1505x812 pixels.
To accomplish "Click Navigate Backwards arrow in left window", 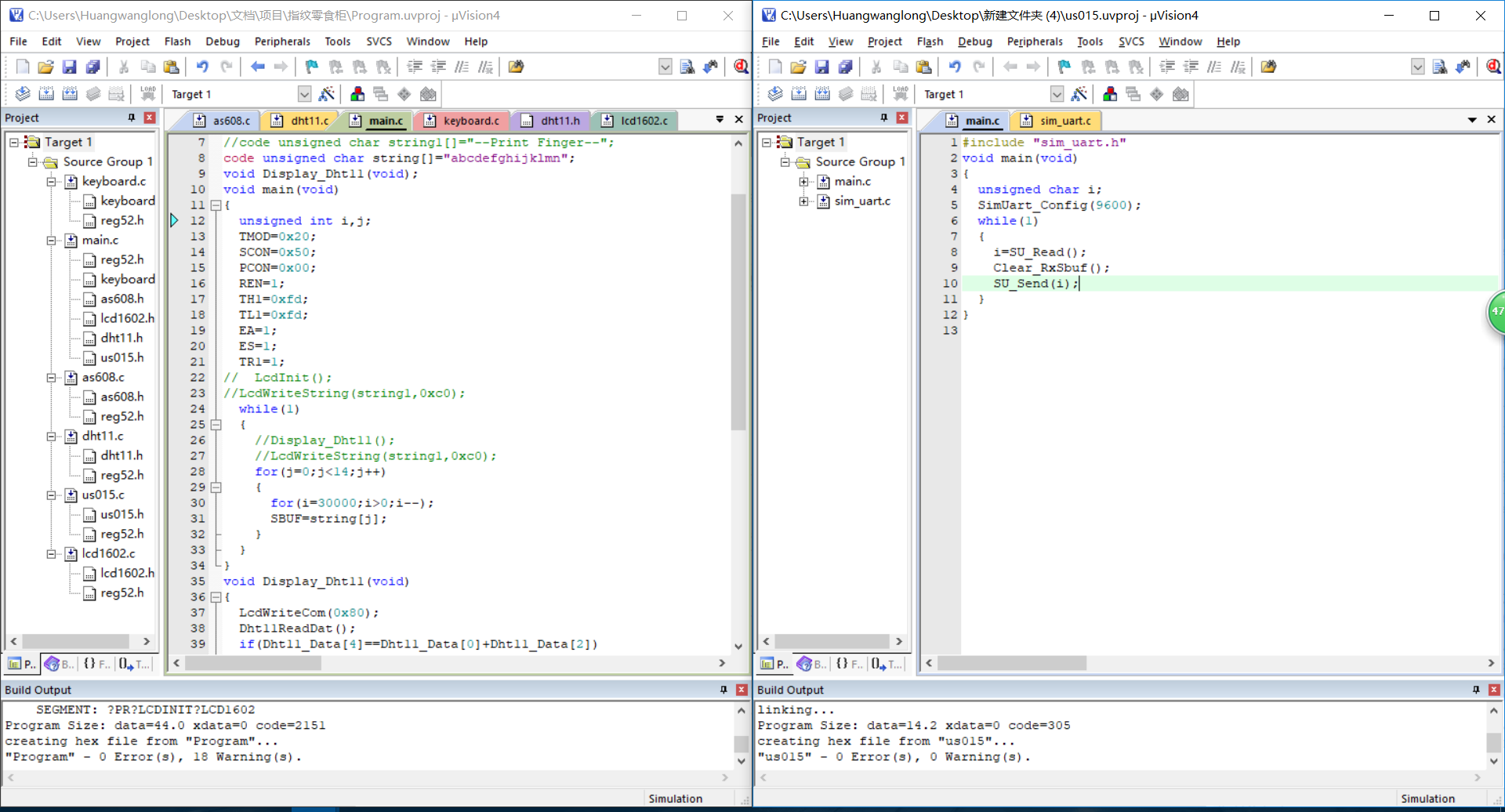I will pos(257,67).
